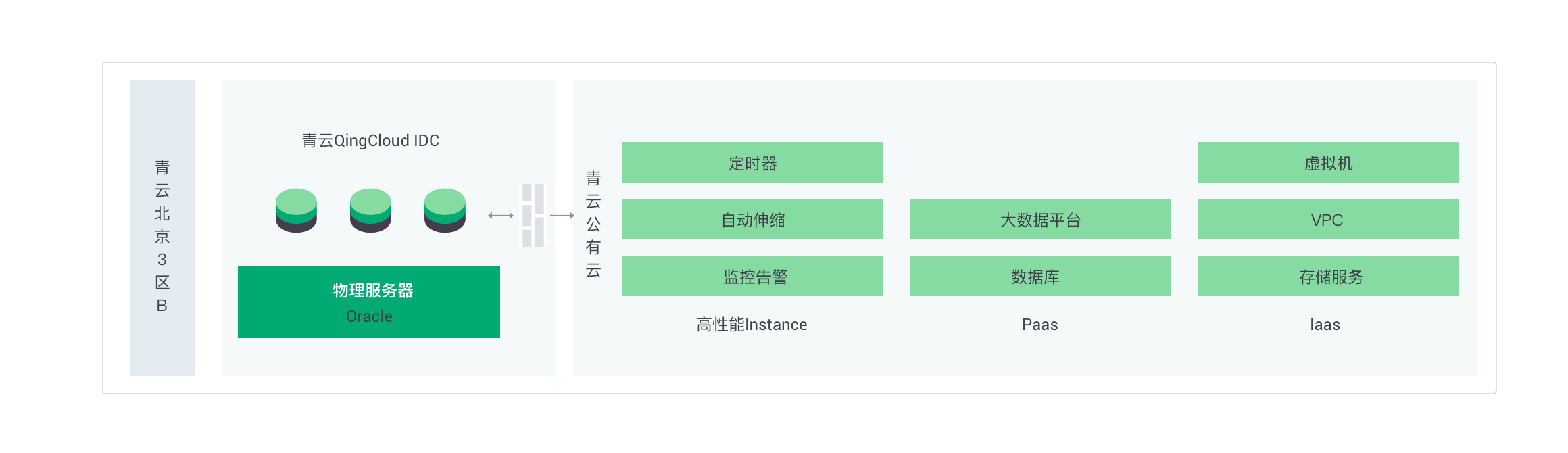Click the double-headed arrow near the firewall
Screen dimensions: 1568x453
click(501, 216)
